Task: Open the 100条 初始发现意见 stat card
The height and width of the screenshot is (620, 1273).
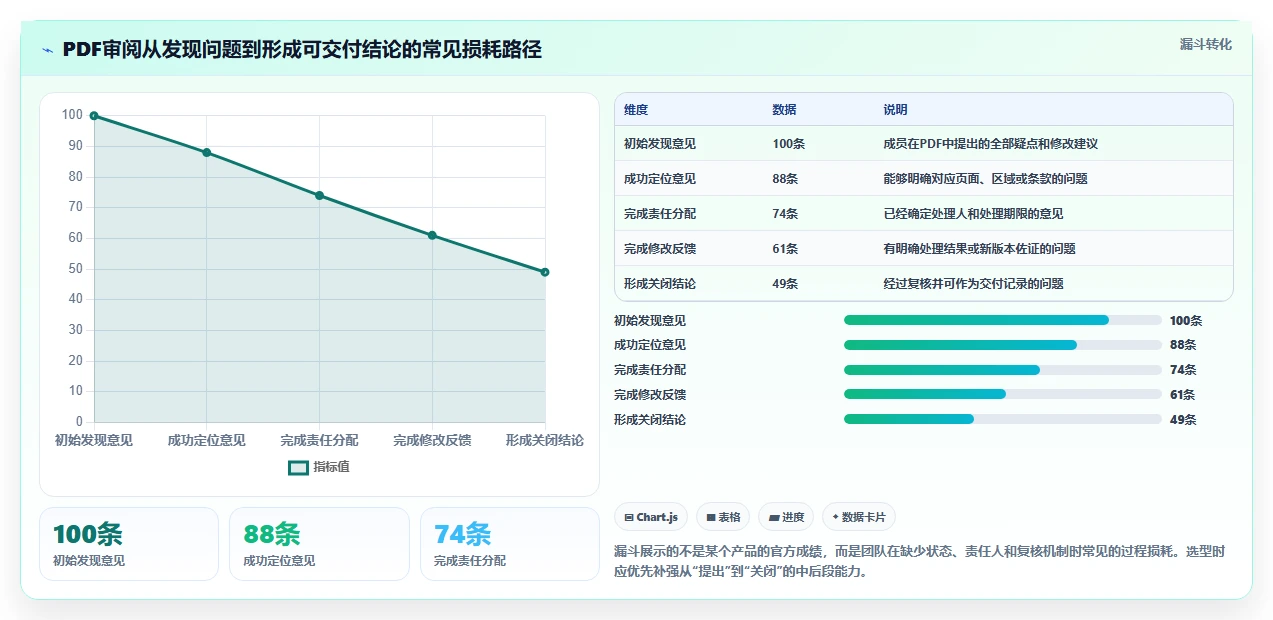Action: pos(129,544)
